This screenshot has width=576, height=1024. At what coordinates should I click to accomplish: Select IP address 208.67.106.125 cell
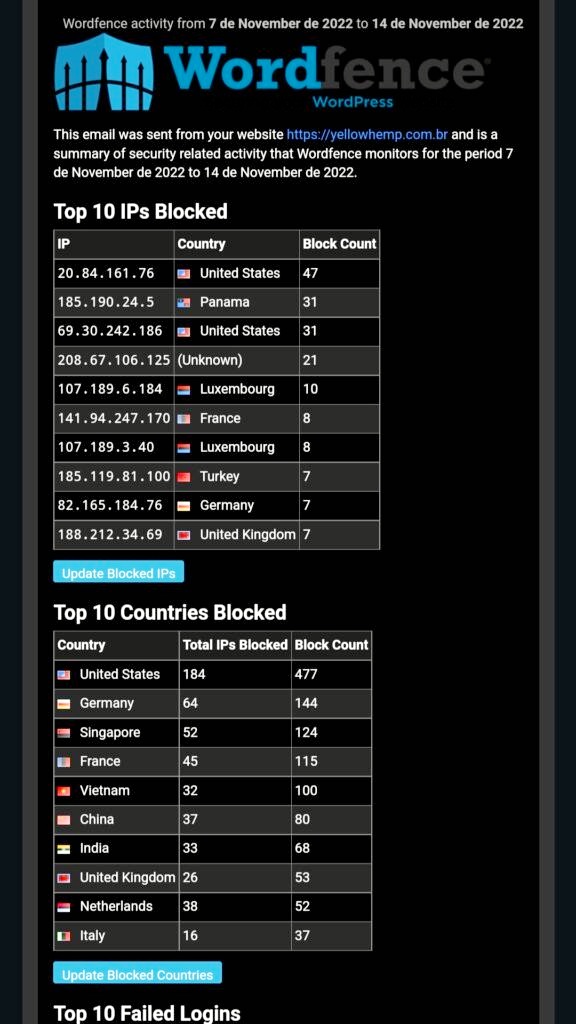coord(114,360)
